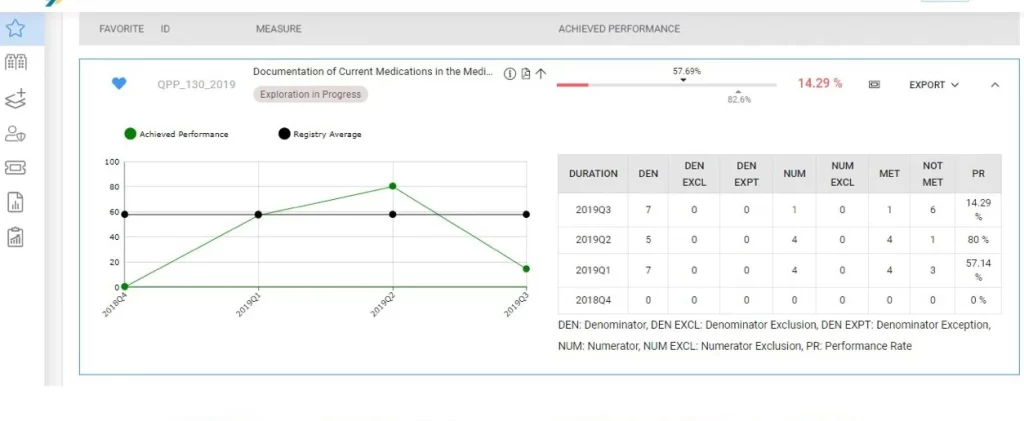Click the 57.14 % performance rate cell
The width and height of the screenshot is (1024, 421).
point(978,270)
